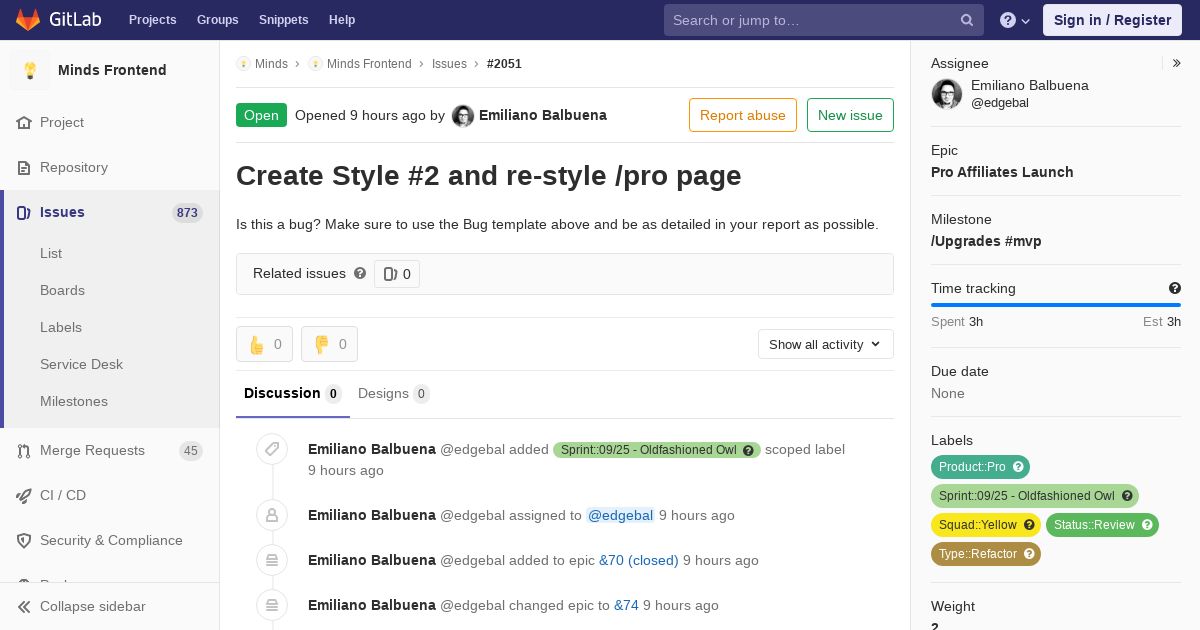Image resolution: width=1200 pixels, height=630 pixels.
Task: Click the Report abuse button
Action: point(743,115)
